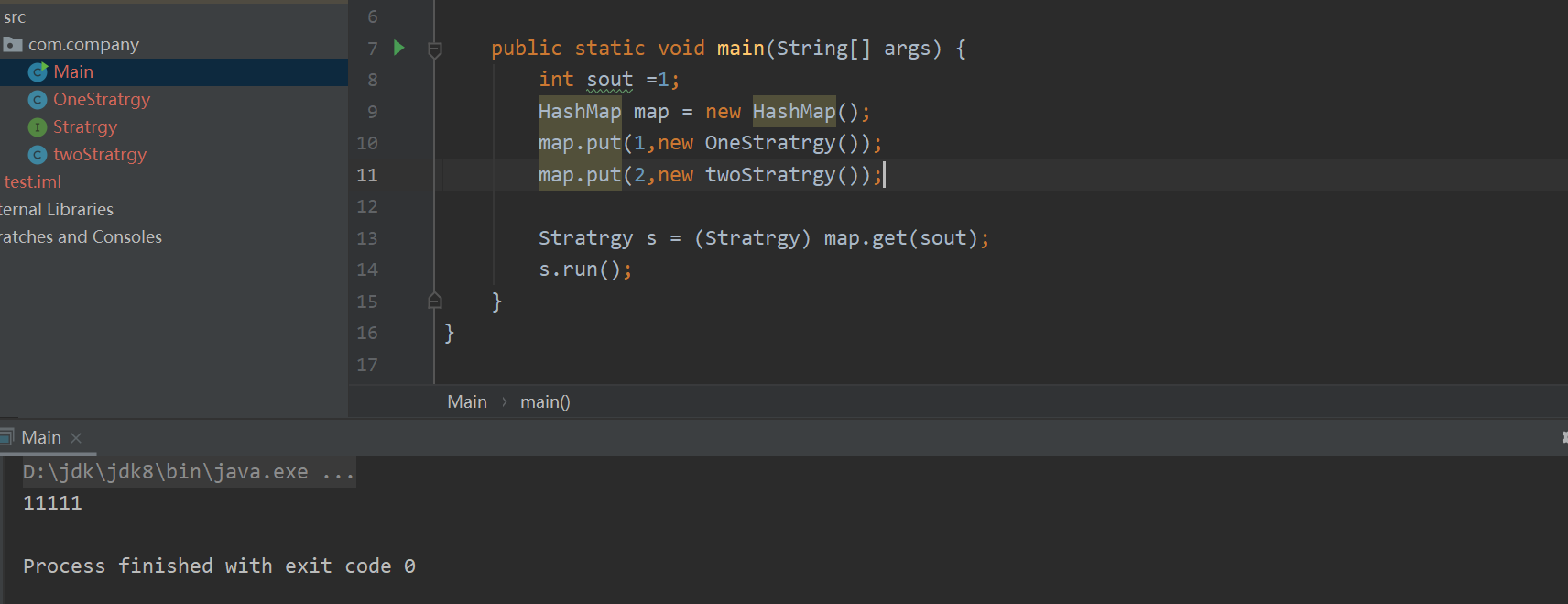Click the main method name on line 7

click(x=740, y=49)
